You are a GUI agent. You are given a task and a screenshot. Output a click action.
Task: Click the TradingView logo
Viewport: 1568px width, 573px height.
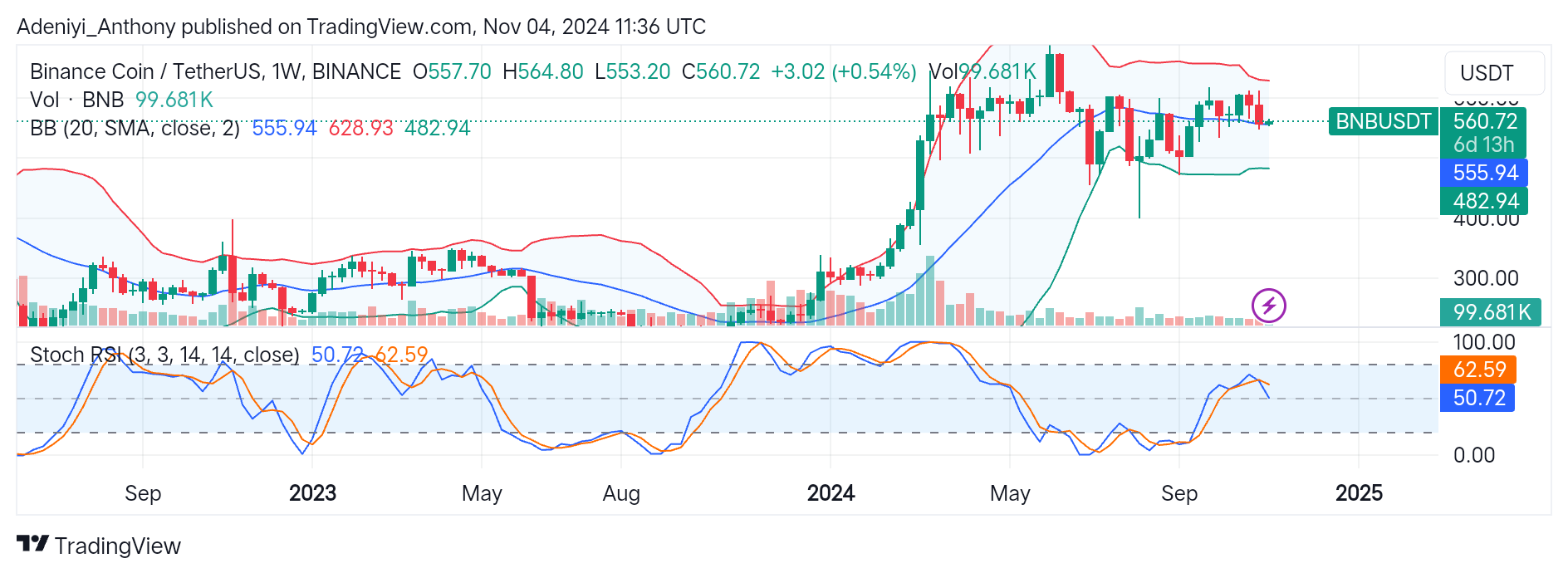point(99,546)
